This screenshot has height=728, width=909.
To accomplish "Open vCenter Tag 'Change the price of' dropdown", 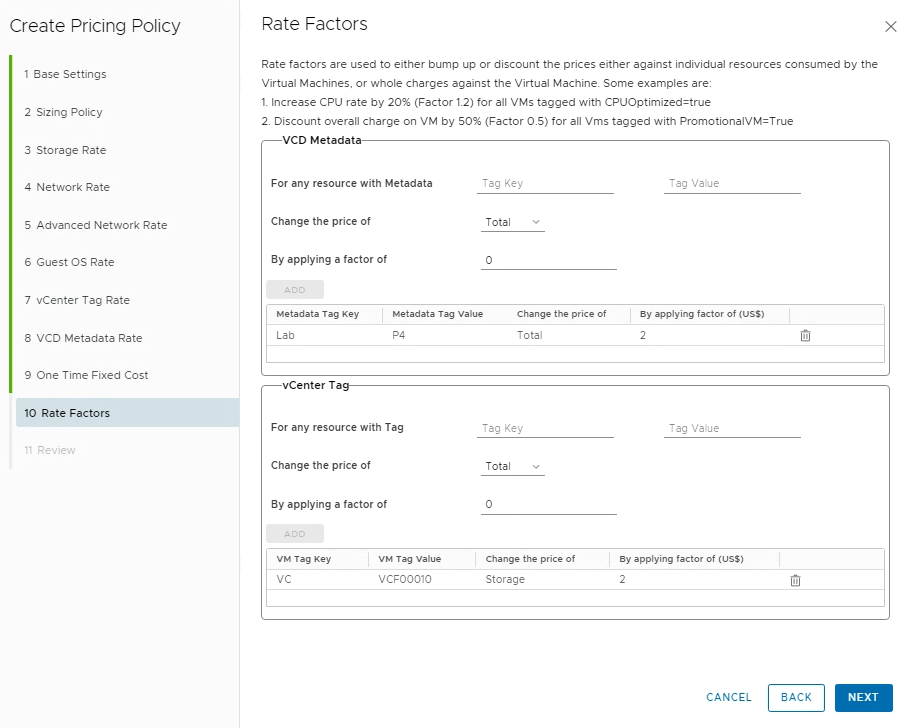I will coord(512,466).
